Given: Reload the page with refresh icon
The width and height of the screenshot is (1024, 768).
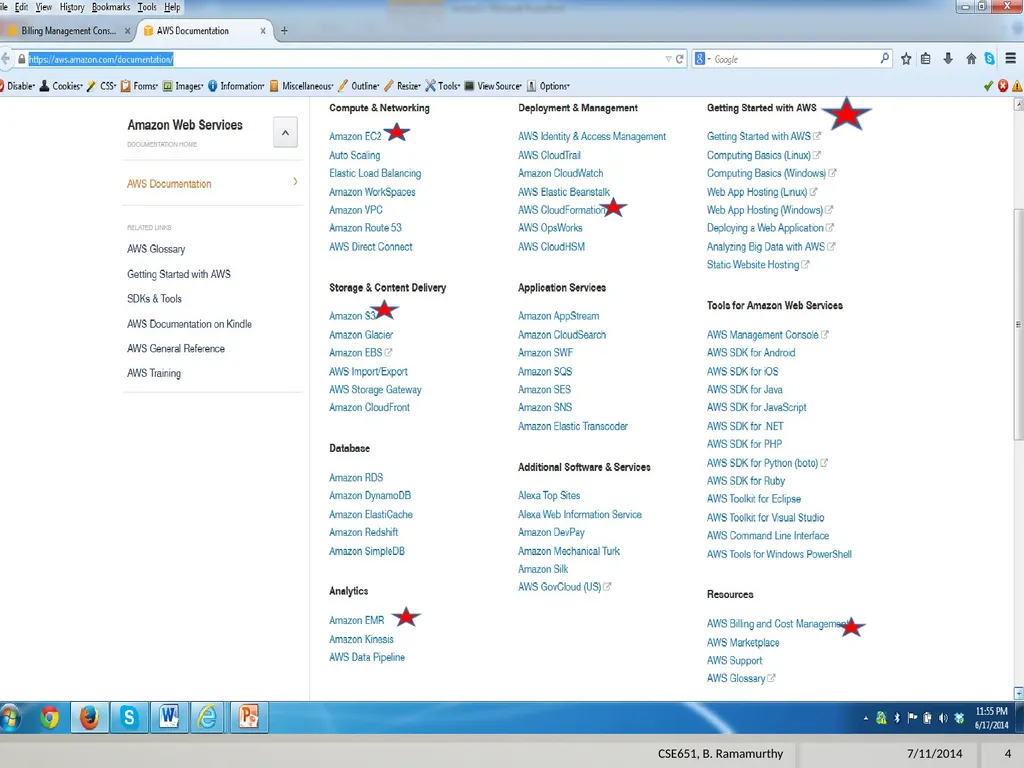Looking at the screenshot, I should point(680,59).
